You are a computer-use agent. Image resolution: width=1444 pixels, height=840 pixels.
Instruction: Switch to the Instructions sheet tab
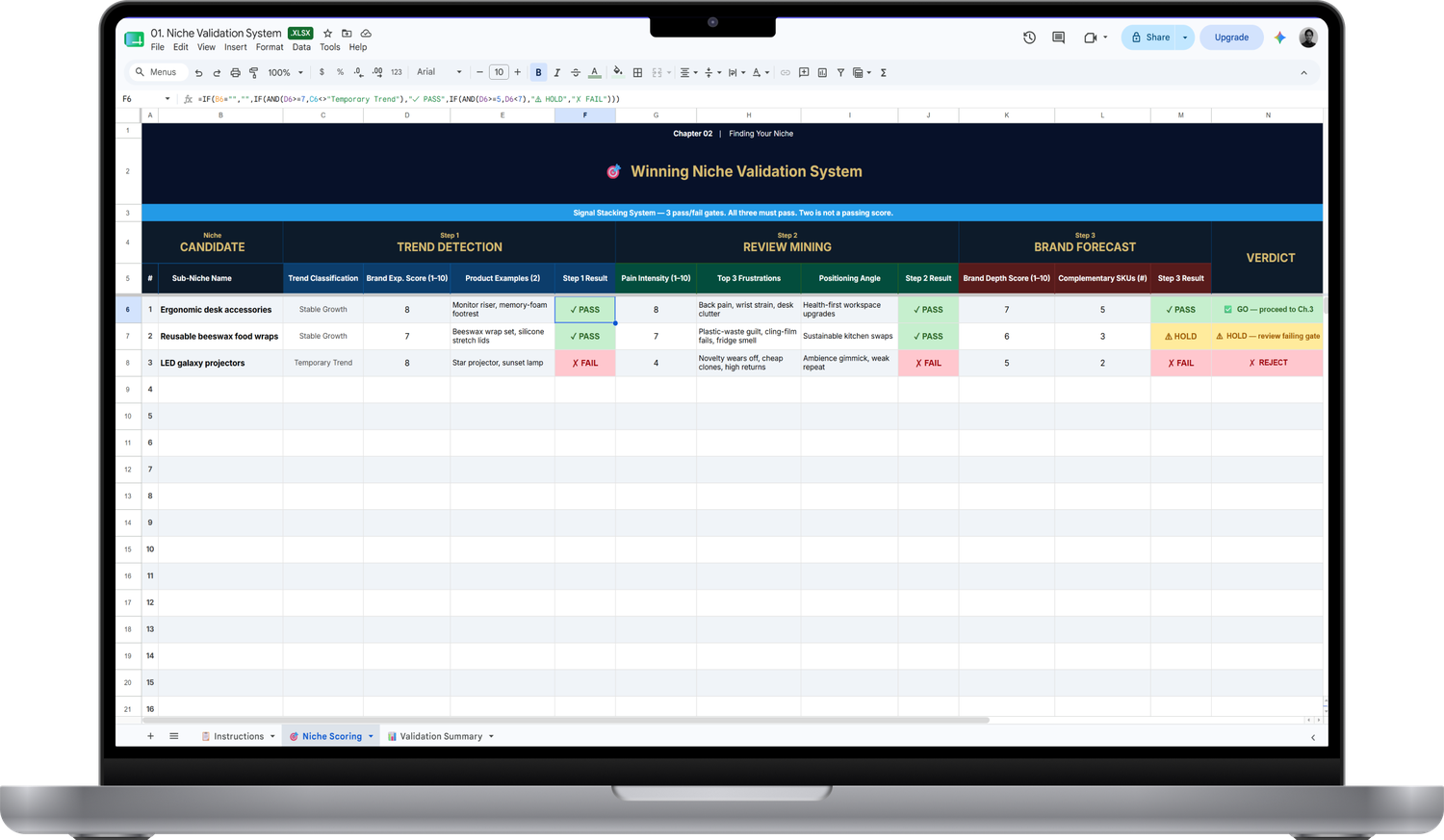[238, 736]
